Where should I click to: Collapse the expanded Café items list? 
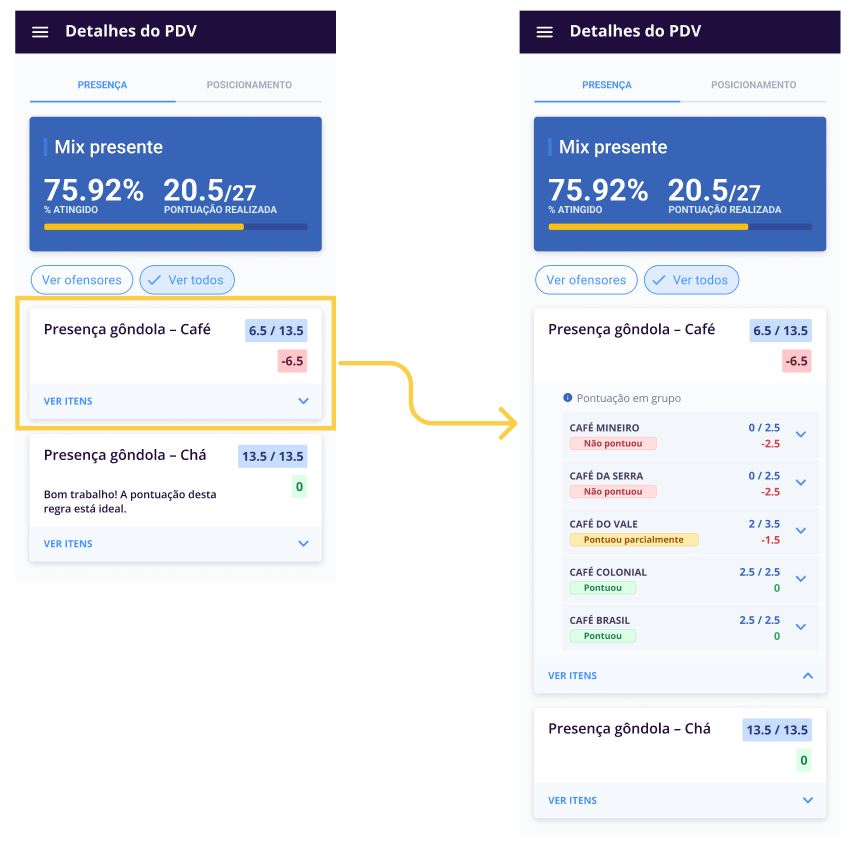[x=808, y=676]
